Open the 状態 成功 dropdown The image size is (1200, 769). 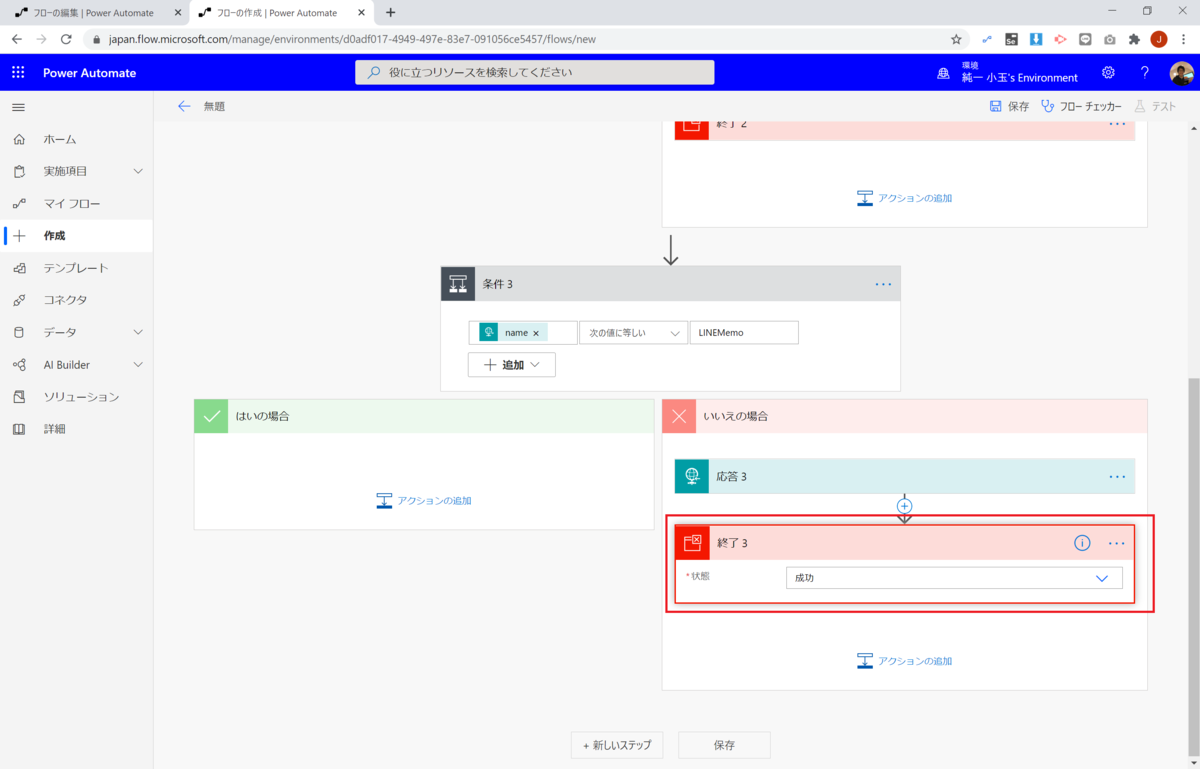click(x=954, y=578)
